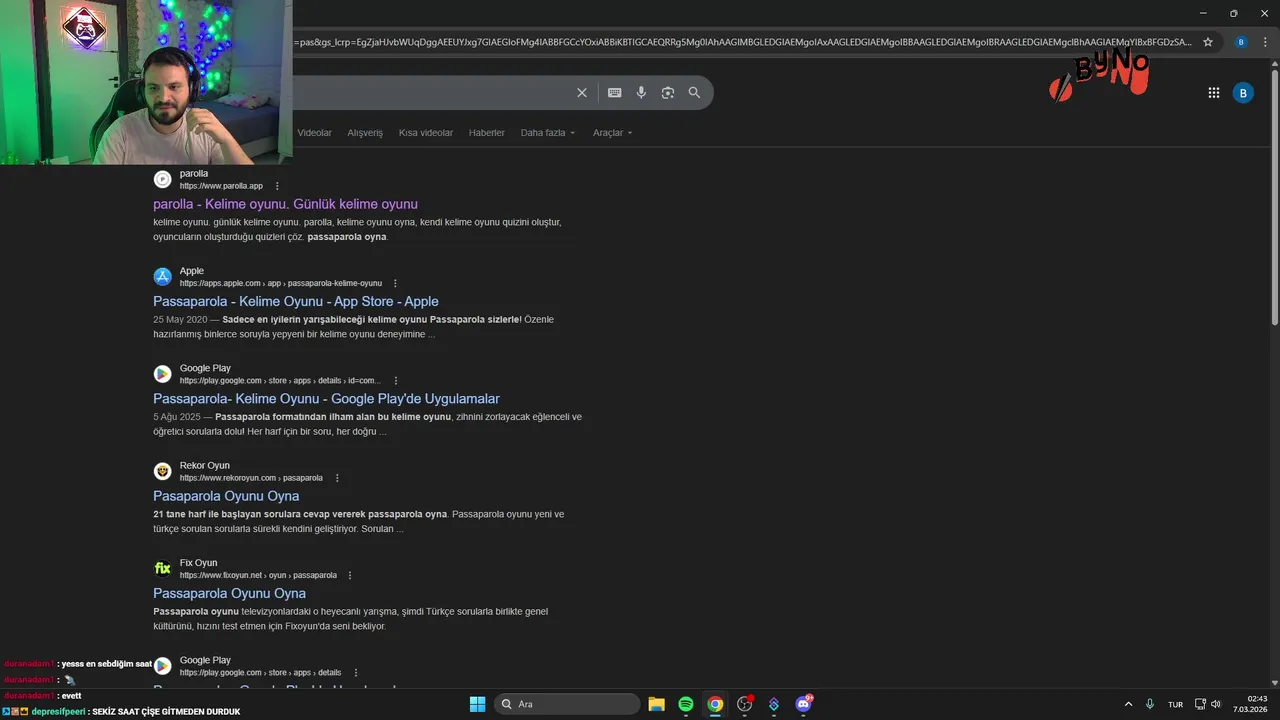Click the Fix Oyun favicon
Image resolution: width=1280 pixels, height=720 pixels.
(x=162, y=569)
